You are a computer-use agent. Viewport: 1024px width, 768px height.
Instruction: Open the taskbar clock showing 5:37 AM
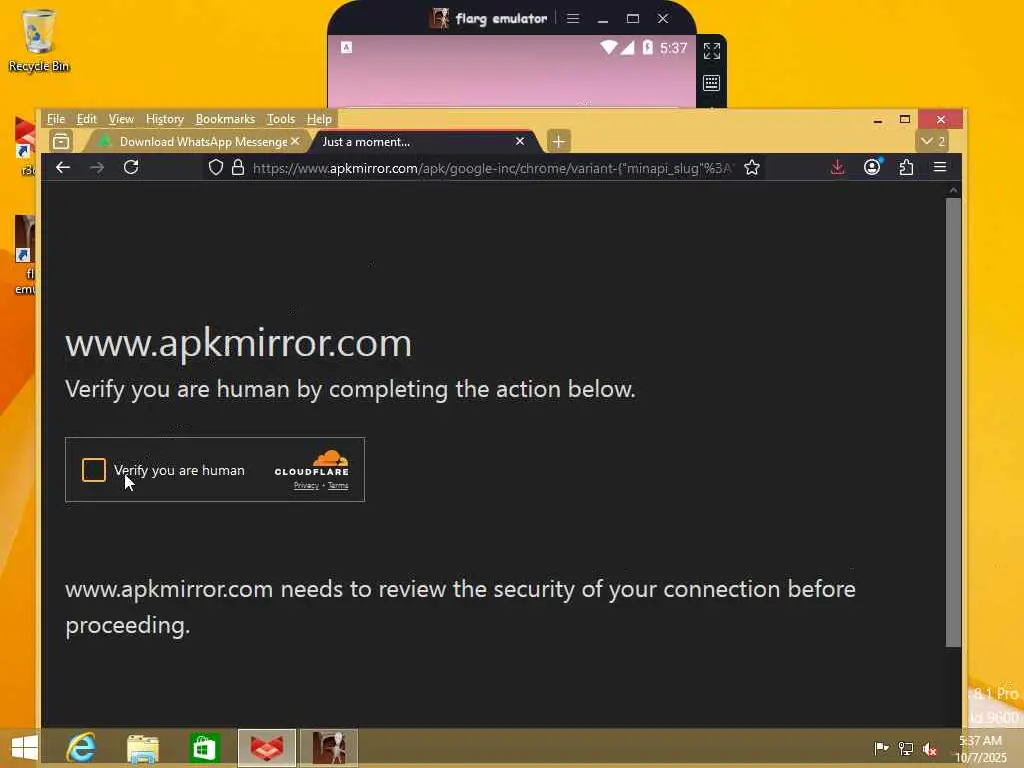pyautogui.click(x=981, y=748)
